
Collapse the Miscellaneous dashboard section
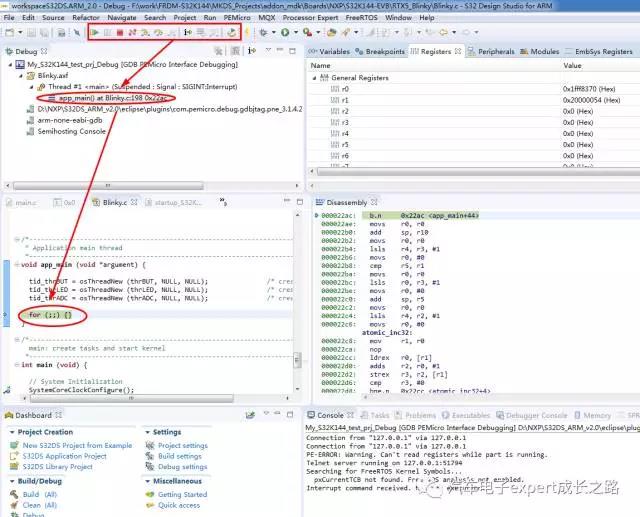pyautogui.click(x=147, y=481)
